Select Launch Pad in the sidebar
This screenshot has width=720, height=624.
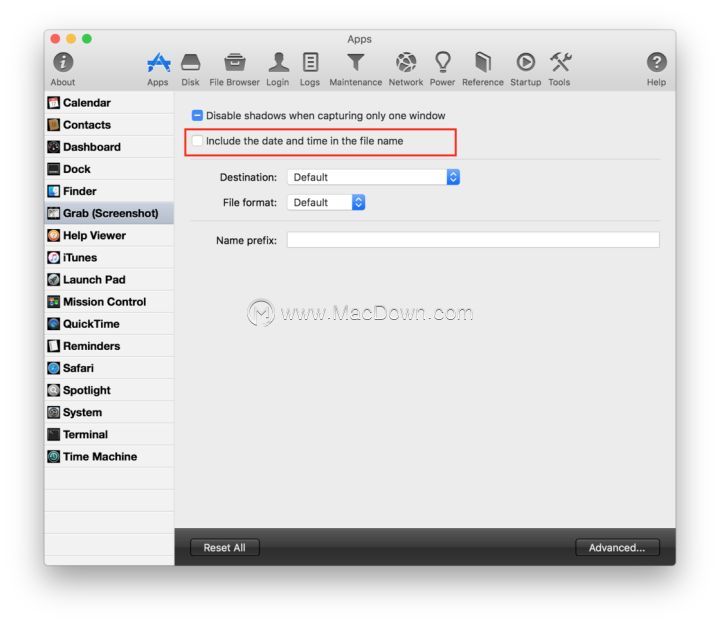coord(109,280)
